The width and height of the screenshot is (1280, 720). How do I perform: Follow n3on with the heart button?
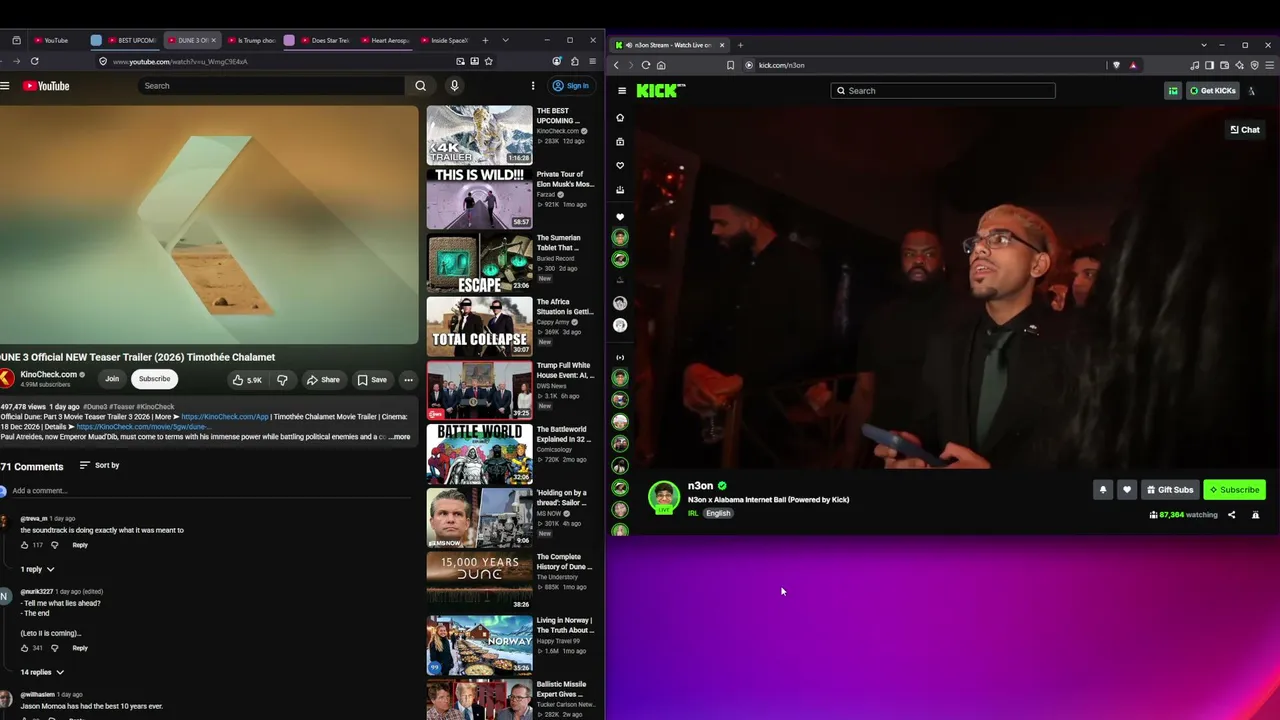coord(1127,490)
